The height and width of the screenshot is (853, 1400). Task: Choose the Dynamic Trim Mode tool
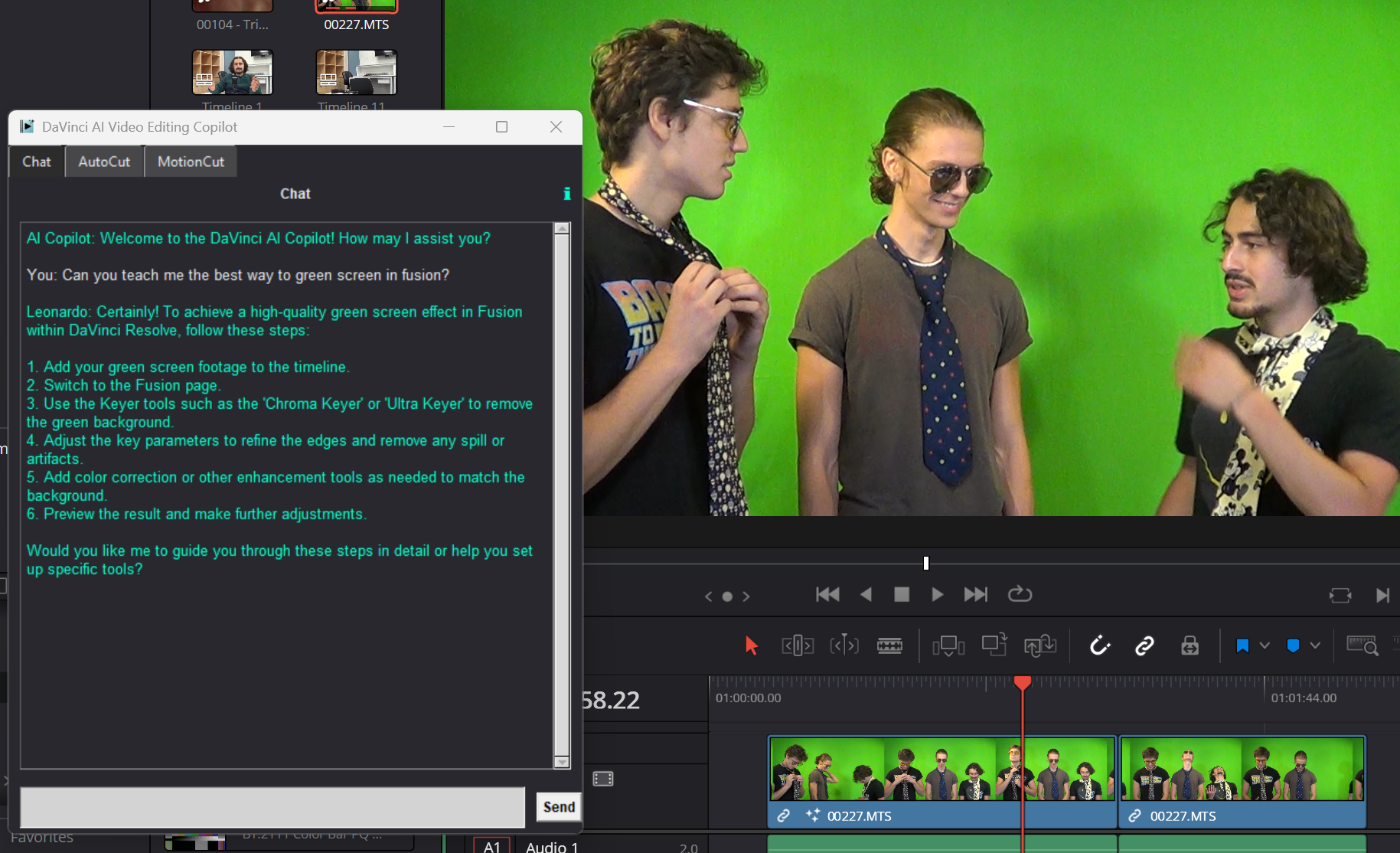coord(844,645)
